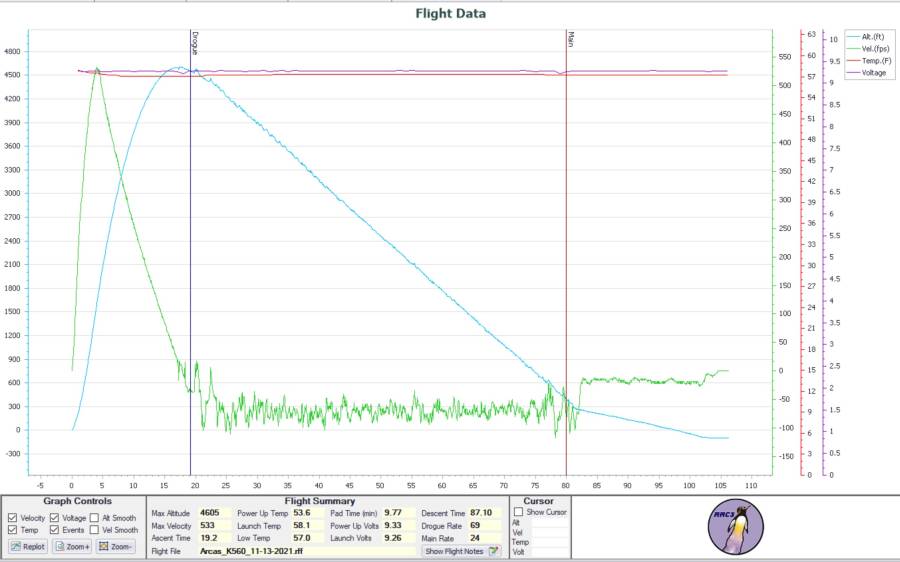Screen dimensions: 900x562
Task: Disable the Voltage trace checkbox
Action: [x=55, y=518]
